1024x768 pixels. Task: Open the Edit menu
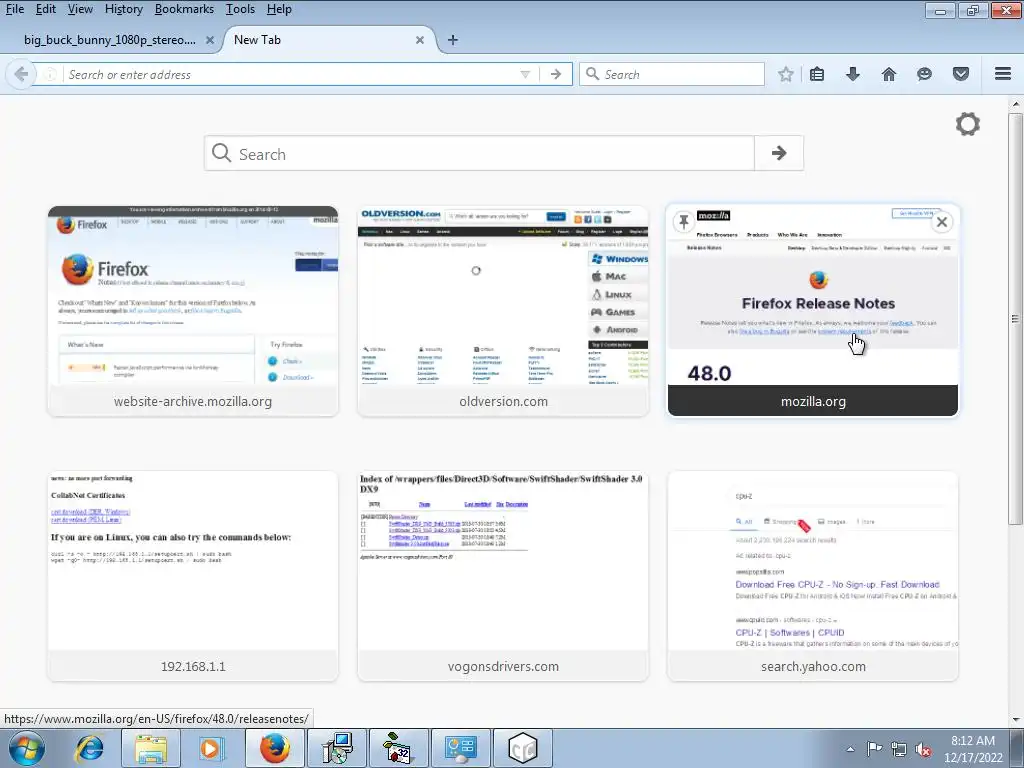45,9
